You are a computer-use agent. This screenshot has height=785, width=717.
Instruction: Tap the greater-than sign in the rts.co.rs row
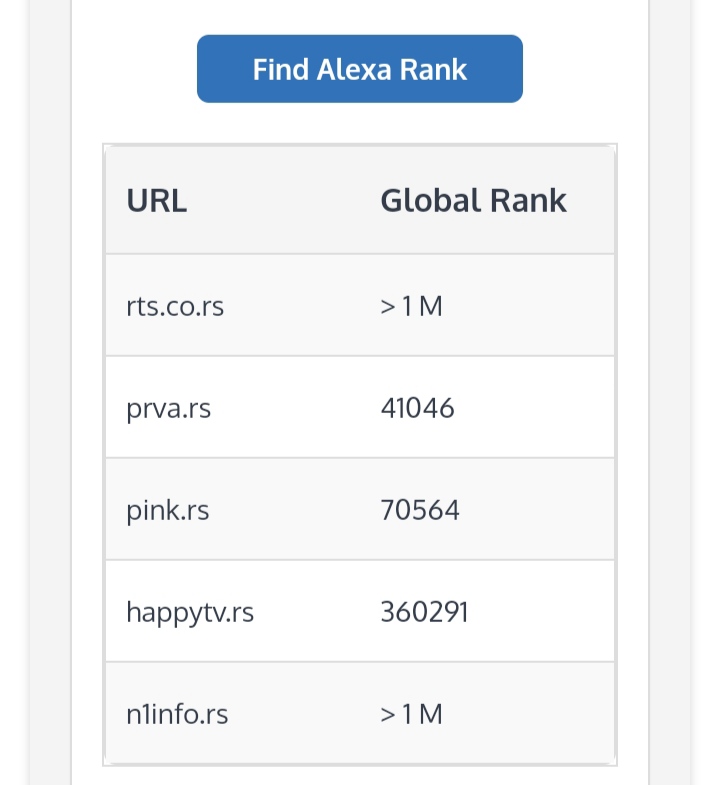click(x=388, y=306)
